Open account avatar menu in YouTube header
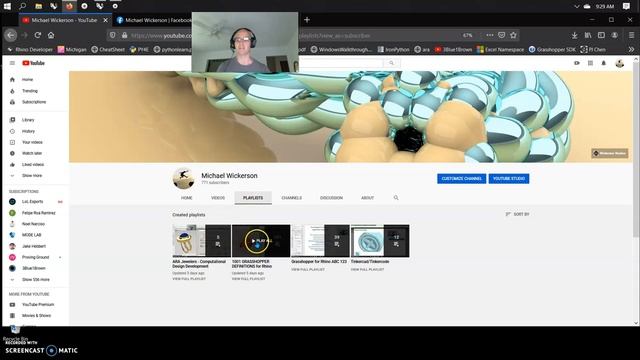 click(x=620, y=63)
